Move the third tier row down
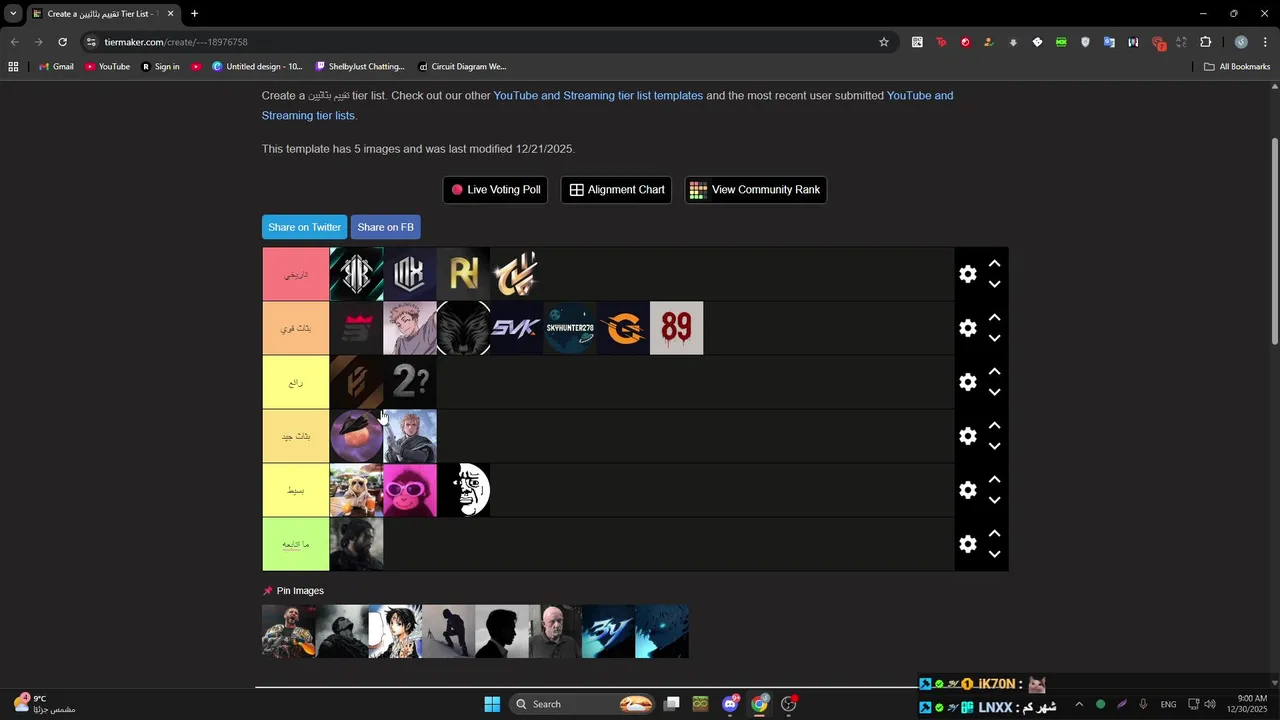Screen dimensions: 1280x720 pos(994,392)
